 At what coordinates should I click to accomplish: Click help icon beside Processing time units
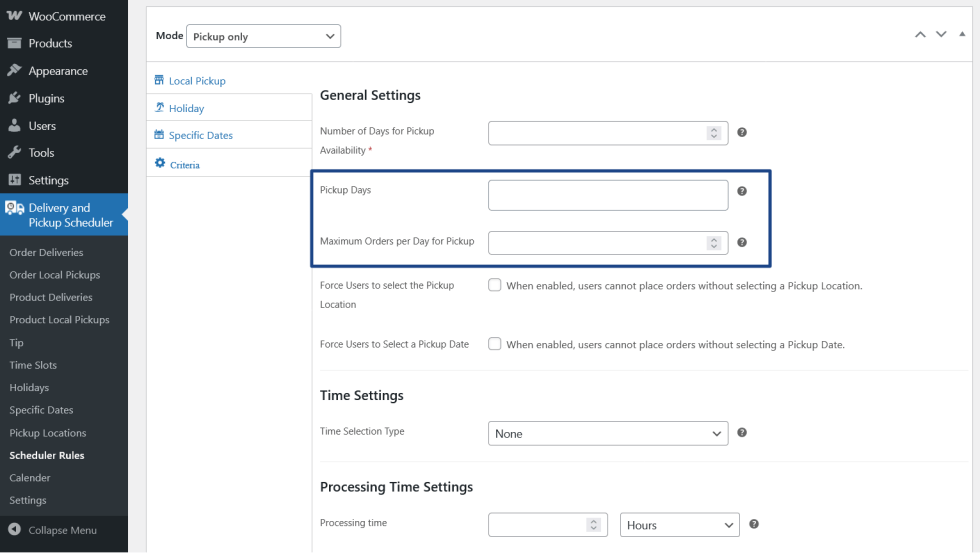754,524
